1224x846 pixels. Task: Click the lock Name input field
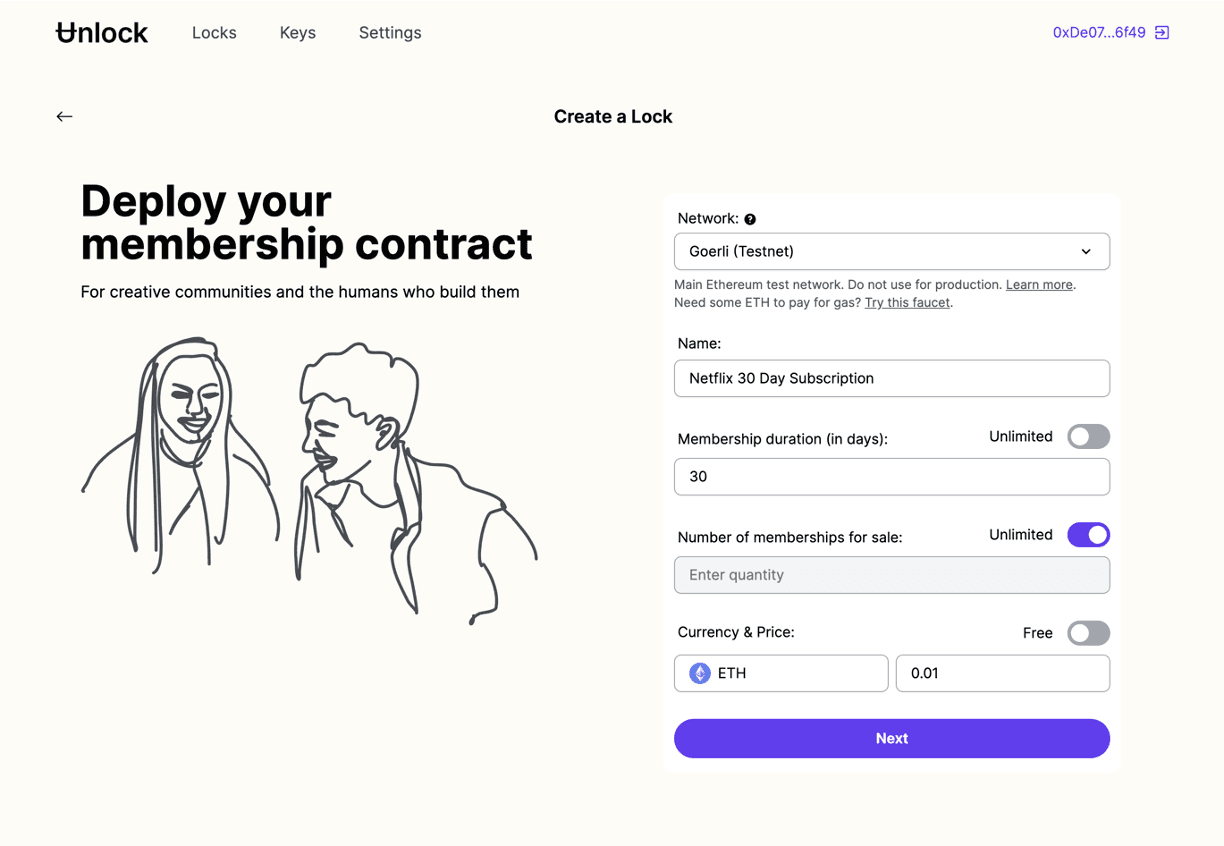(892, 379)
